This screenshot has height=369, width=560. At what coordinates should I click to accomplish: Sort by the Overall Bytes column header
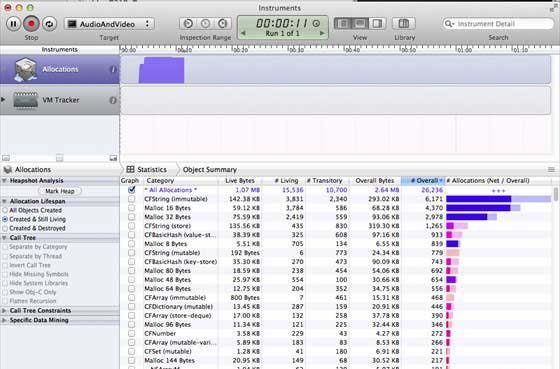tap(375, 181)
